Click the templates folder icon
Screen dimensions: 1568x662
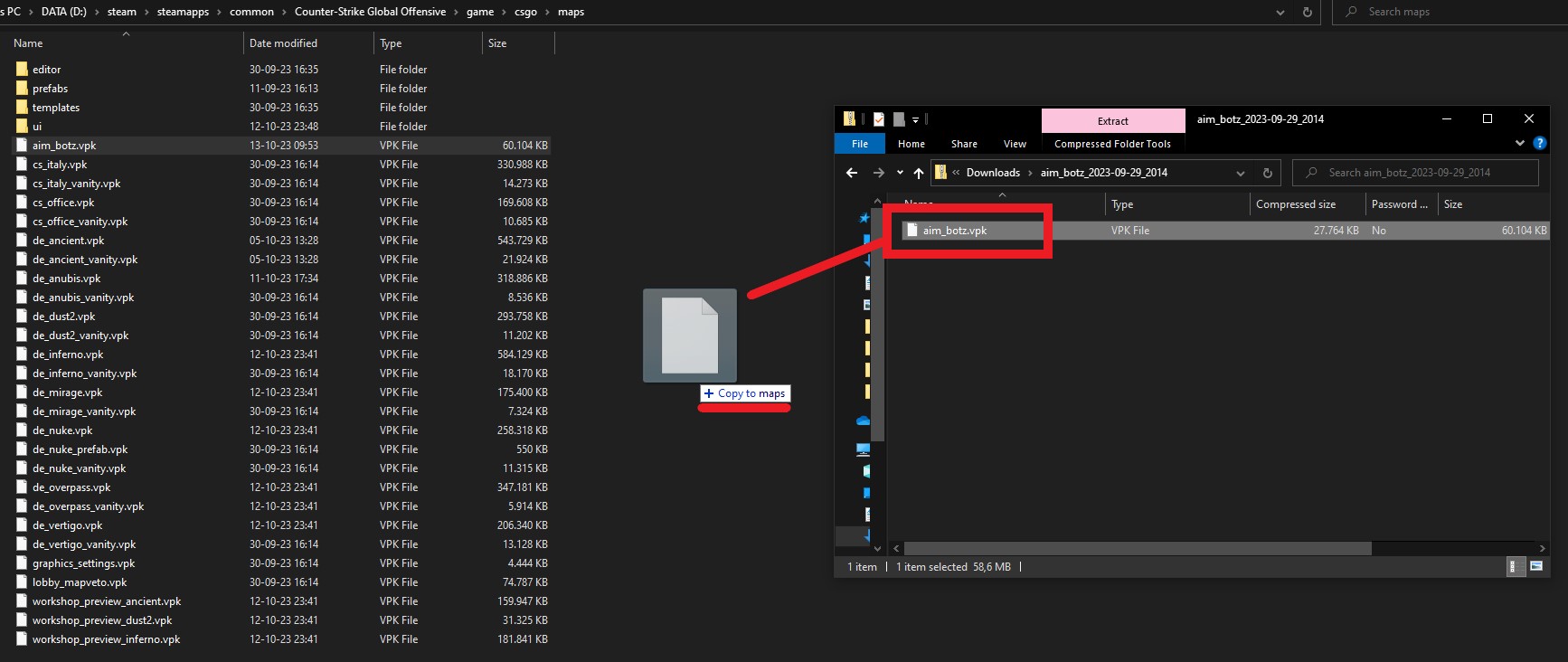coord(23,107)
